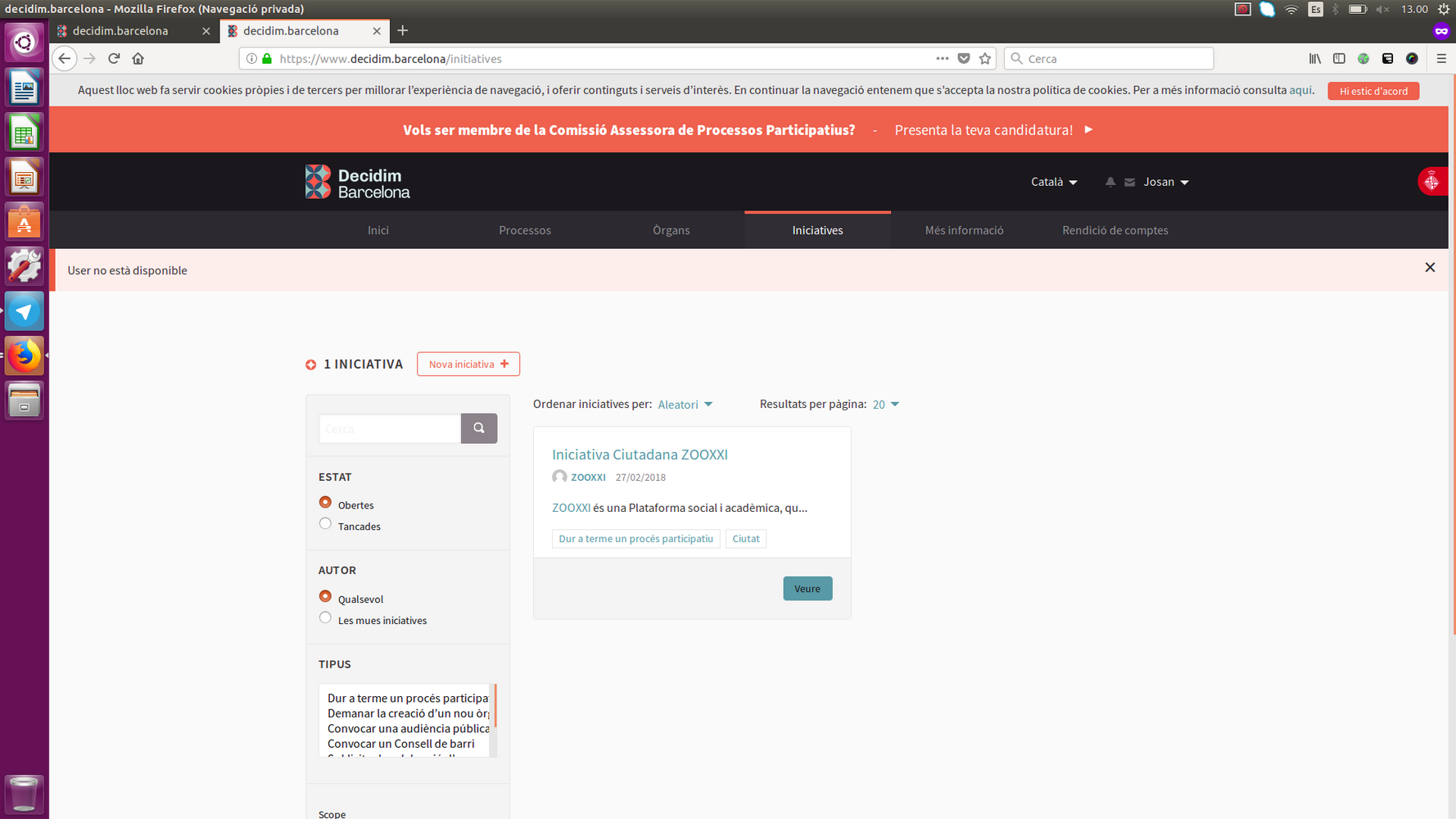Select the Obertes status radio button
1456x819 pixels.
tap(325, 503)
